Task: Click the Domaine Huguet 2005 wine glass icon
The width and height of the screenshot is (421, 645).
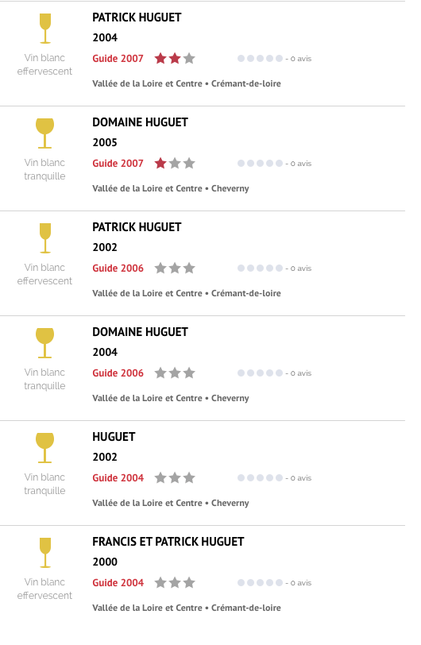Action: pyautogui.click(x=45, y=133)
